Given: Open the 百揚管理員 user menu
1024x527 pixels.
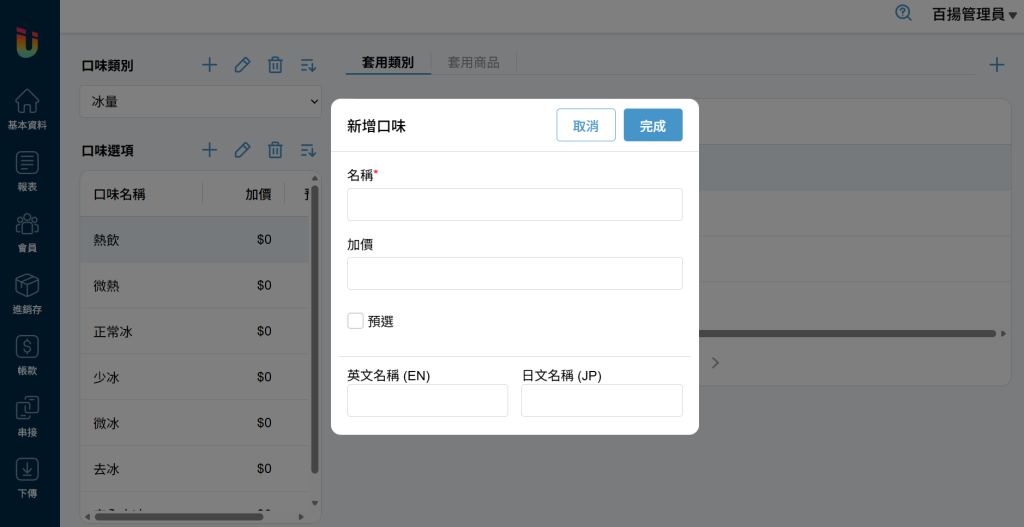Looking at the screenshot, I should coord(973,14).
